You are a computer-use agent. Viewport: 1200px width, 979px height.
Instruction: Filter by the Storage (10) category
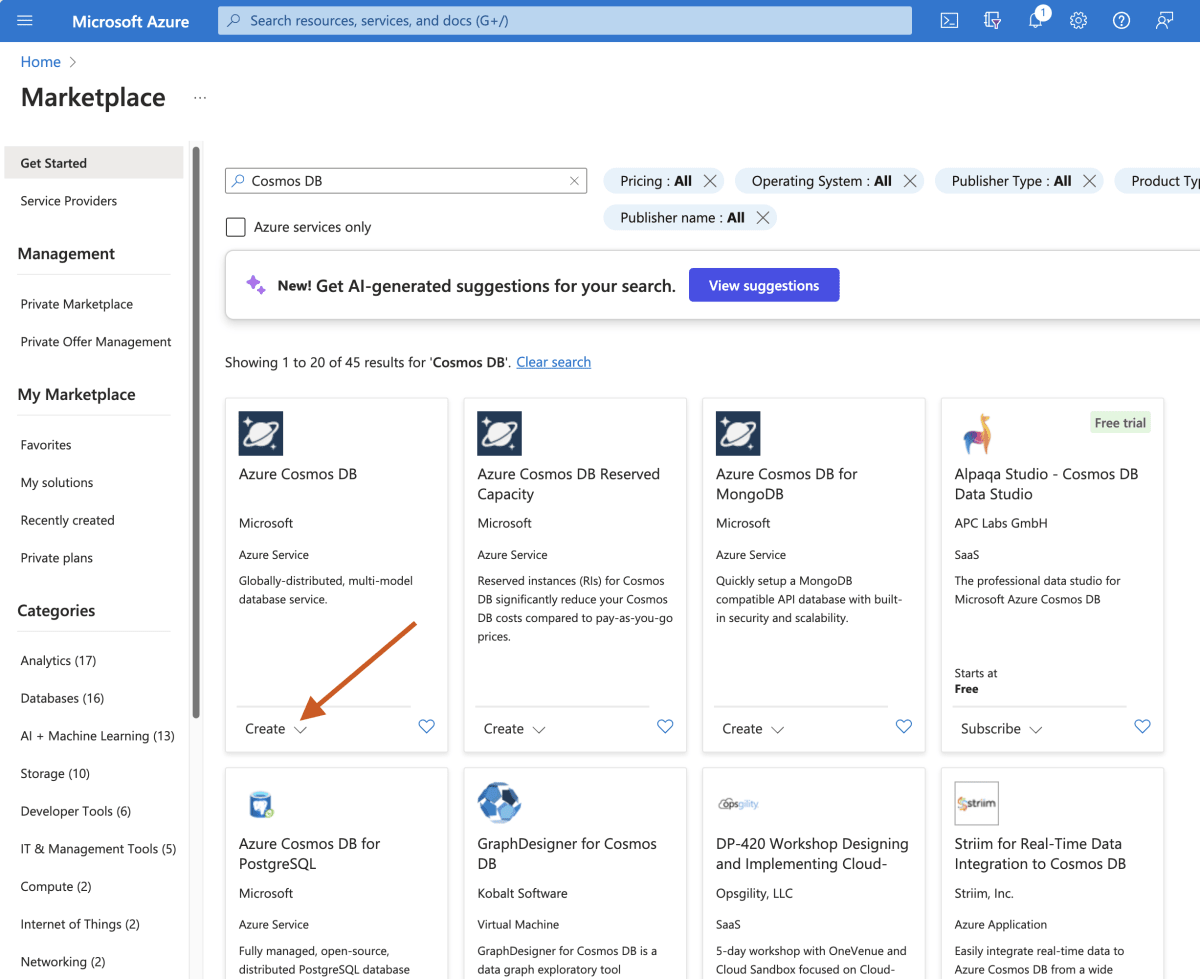55,774
